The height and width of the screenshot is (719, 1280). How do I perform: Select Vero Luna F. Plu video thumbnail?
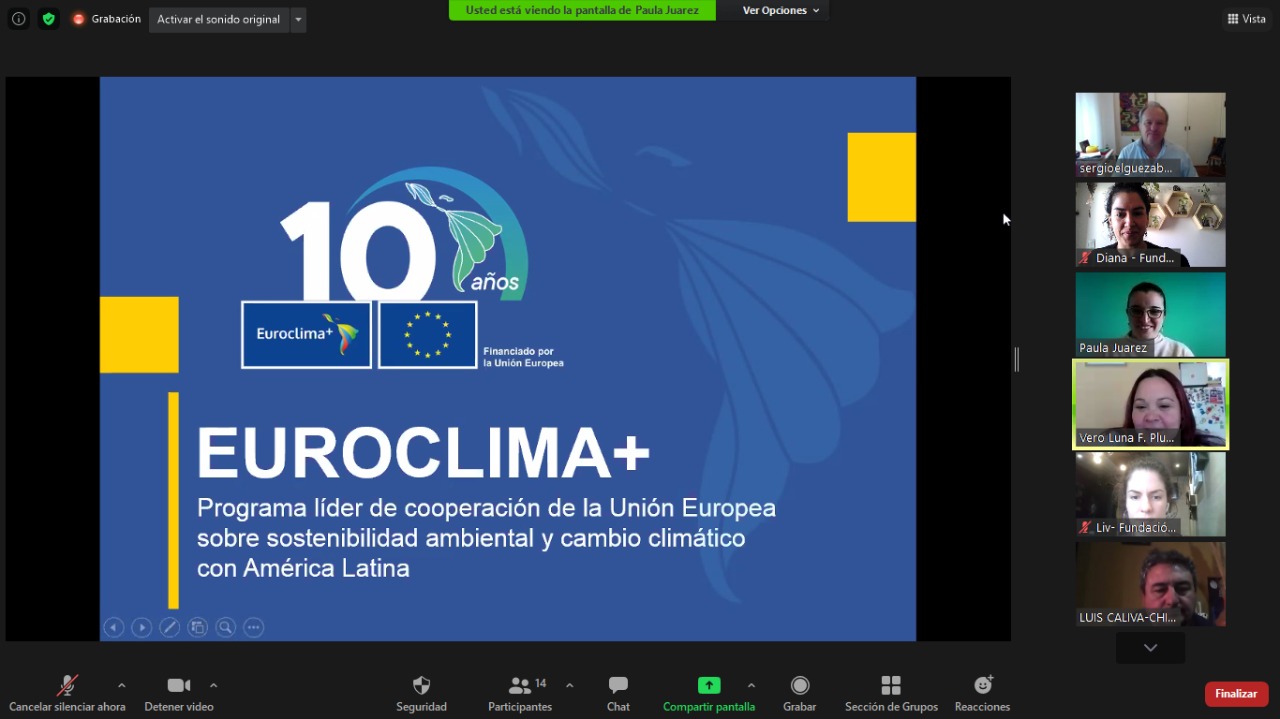pos(1150,405)
